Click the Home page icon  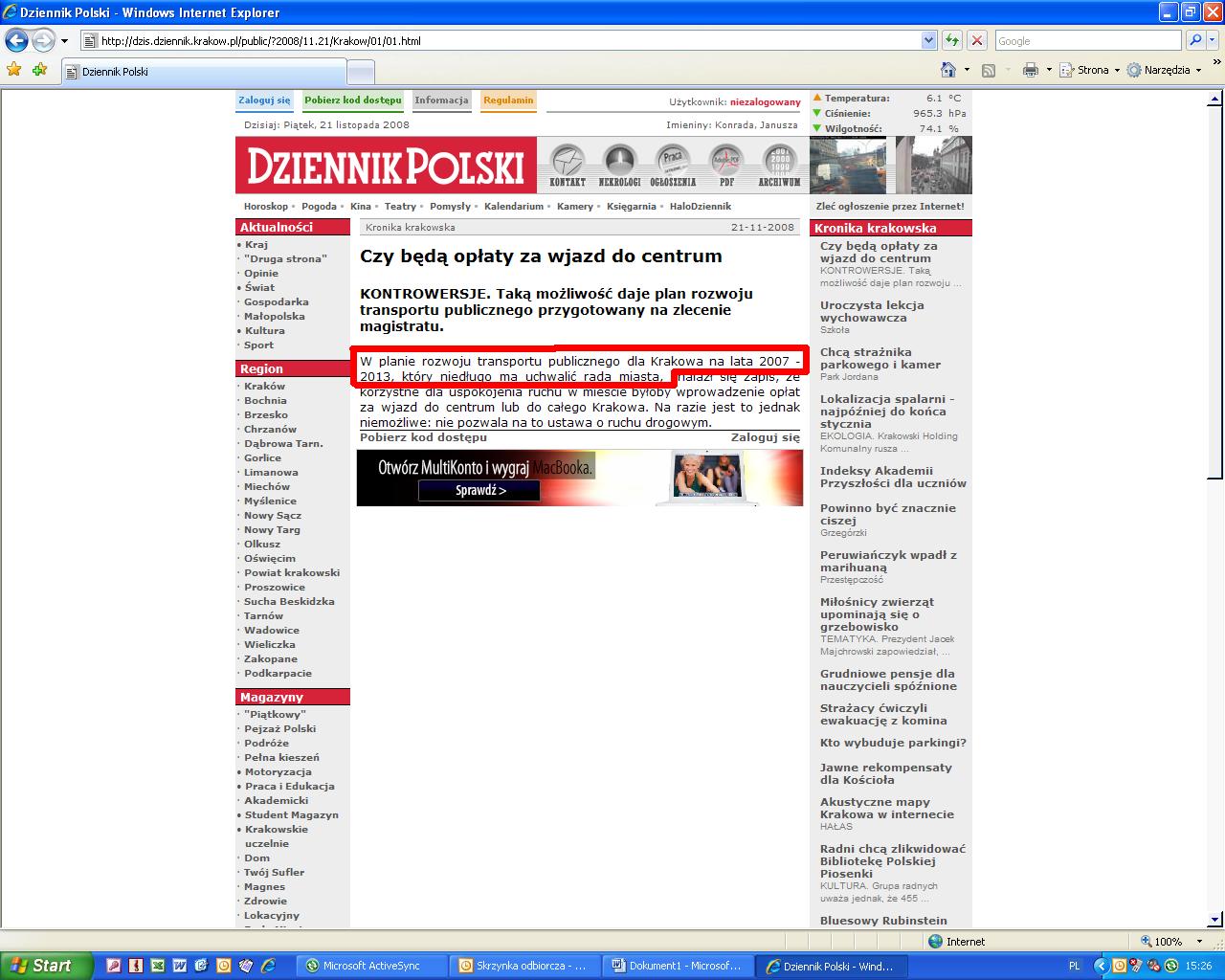[948, 70]
